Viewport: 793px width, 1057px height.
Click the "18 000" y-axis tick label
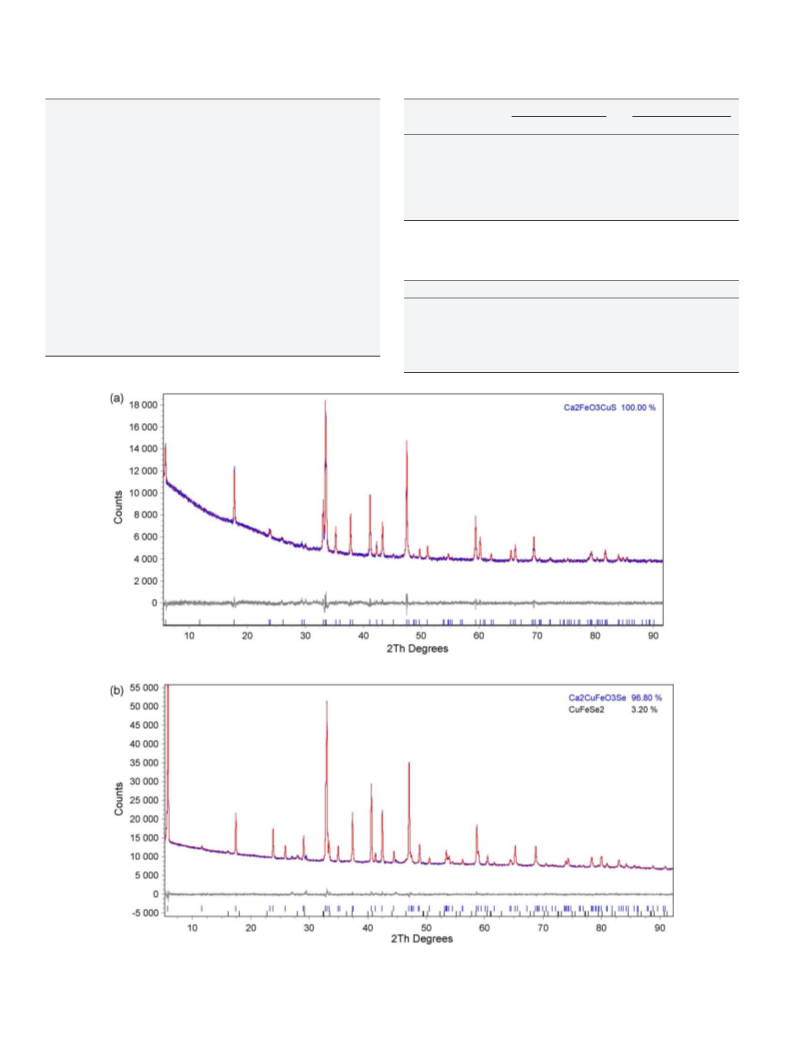143,405
